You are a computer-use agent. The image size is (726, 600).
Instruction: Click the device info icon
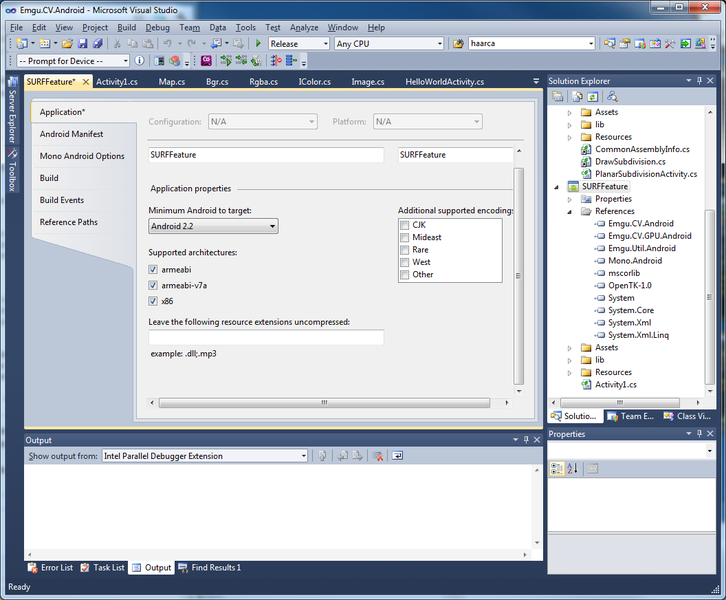pos(139,61)
